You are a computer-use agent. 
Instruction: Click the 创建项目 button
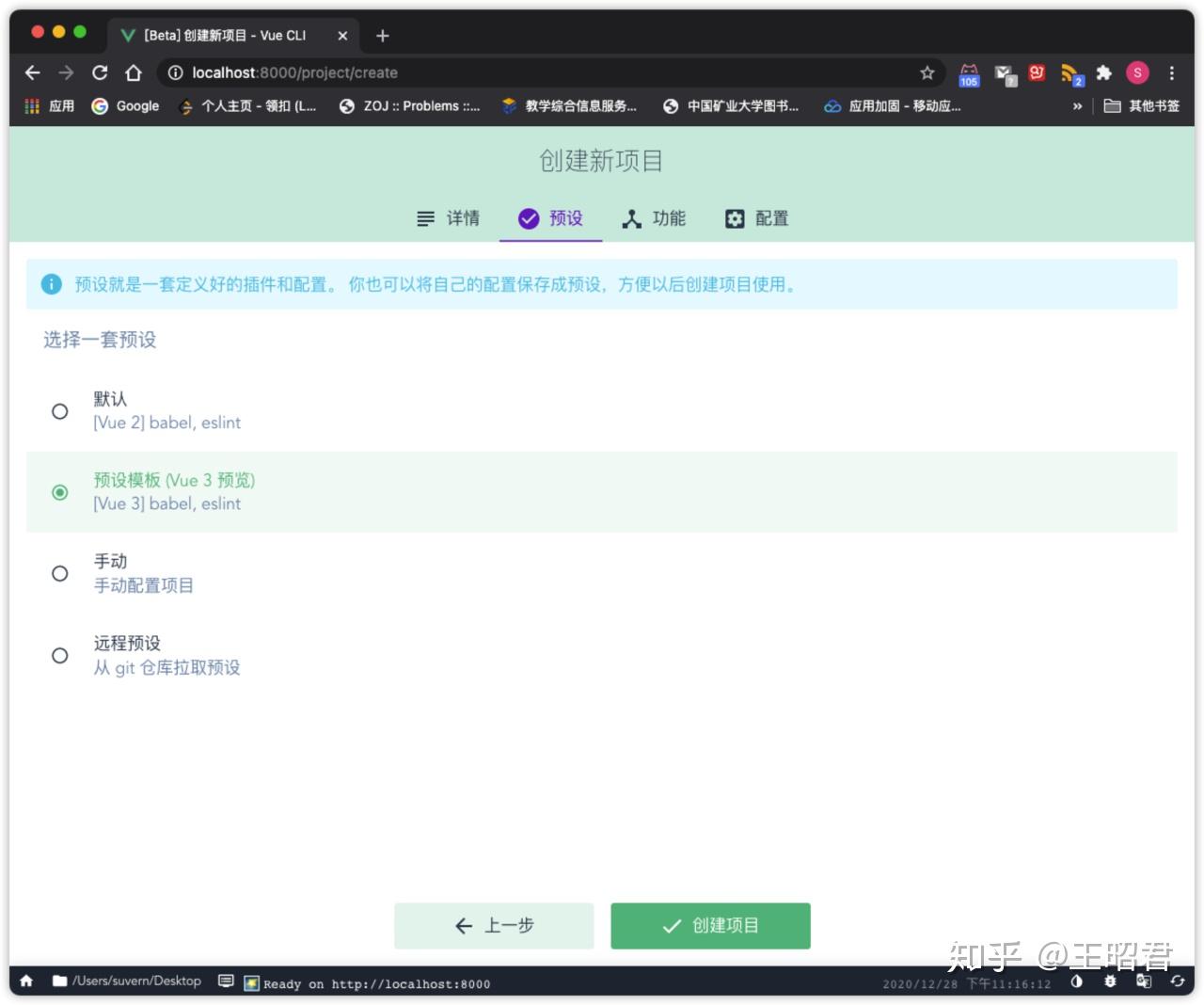(710, 925)
